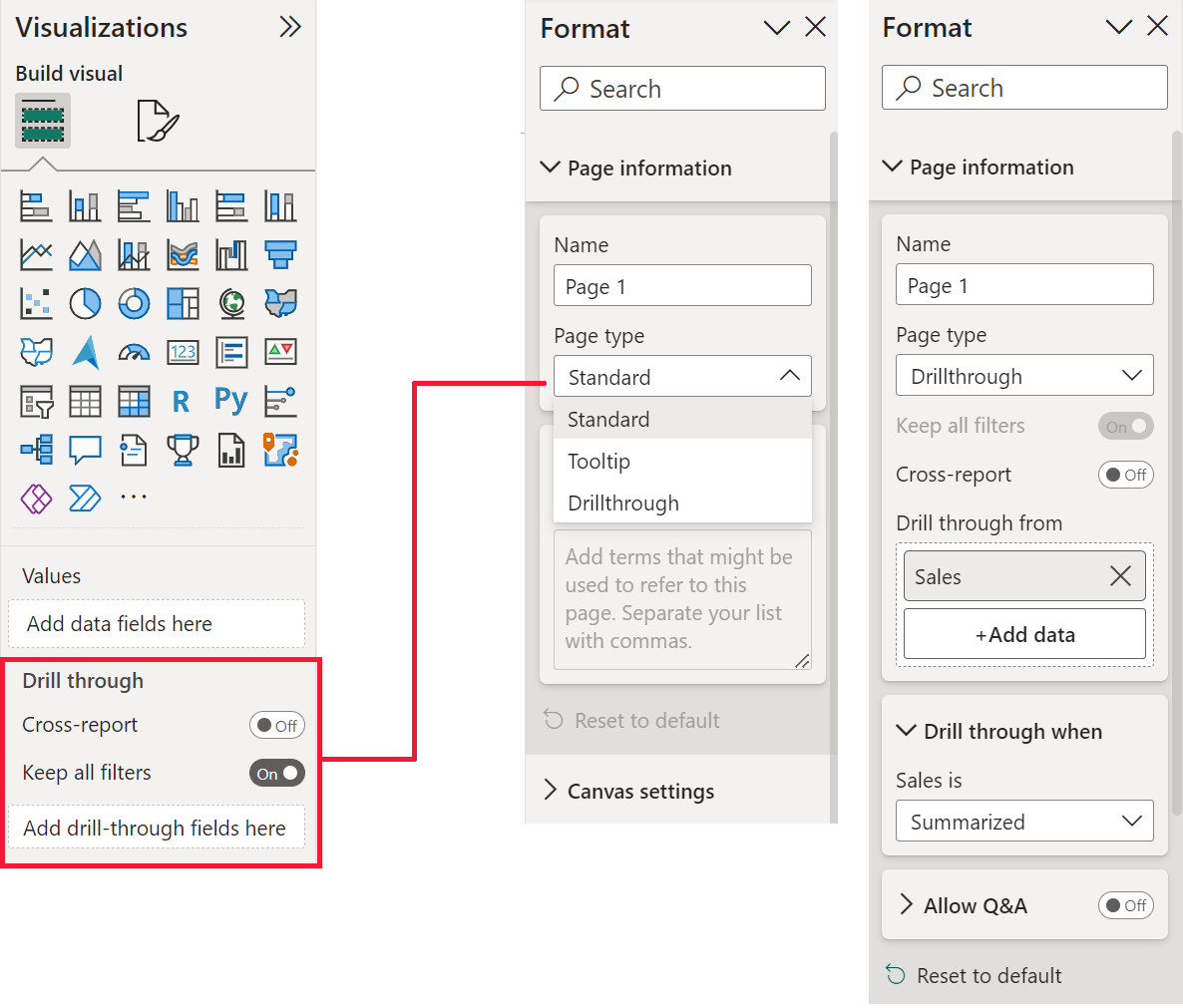Choose Tooltip from the page type list
The width and height of the screenshot is (1183, 1008).
click(x=599, y=462)
